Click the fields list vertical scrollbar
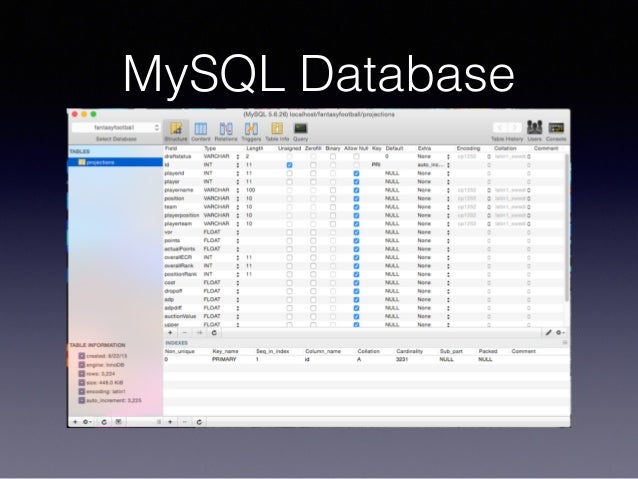The image size is (638, 479). (567, 228)
